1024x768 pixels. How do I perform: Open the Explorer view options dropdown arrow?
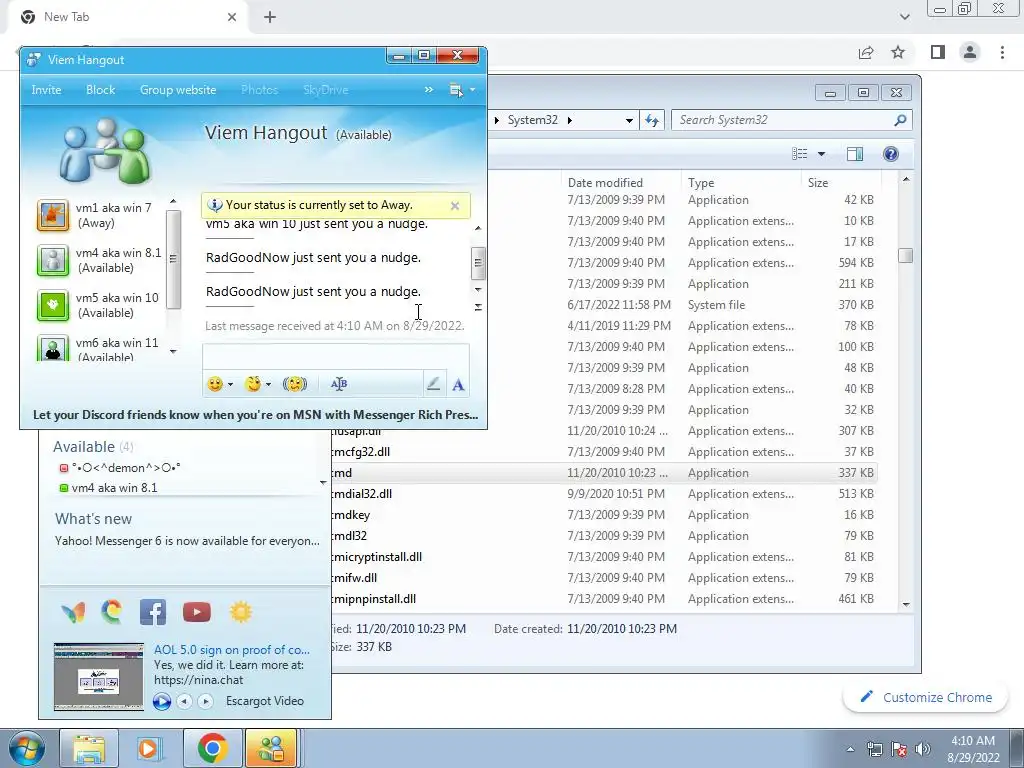click(x=822, y=154)
